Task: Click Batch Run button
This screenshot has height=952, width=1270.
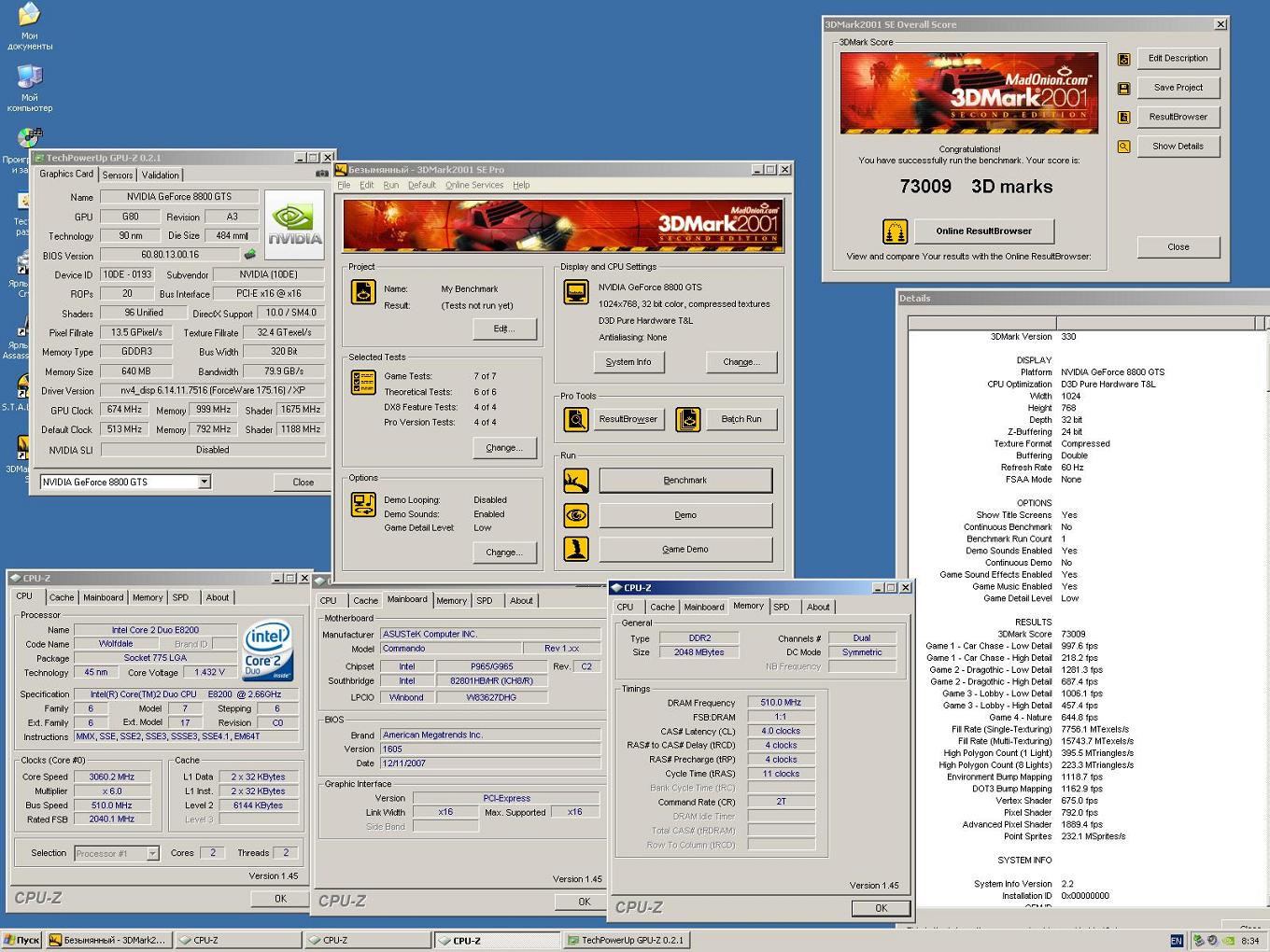Action: click(x=741, y=420)
